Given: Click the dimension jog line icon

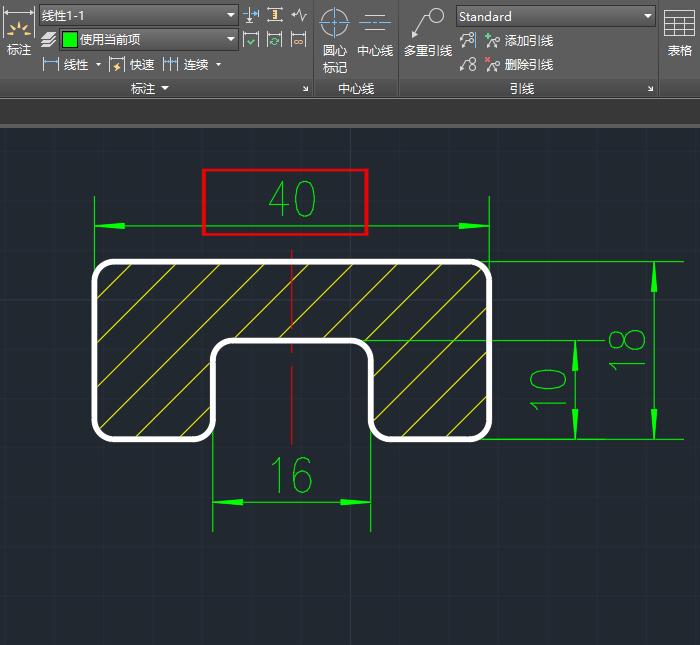Looking at the screenshot, I should point(298,16).
